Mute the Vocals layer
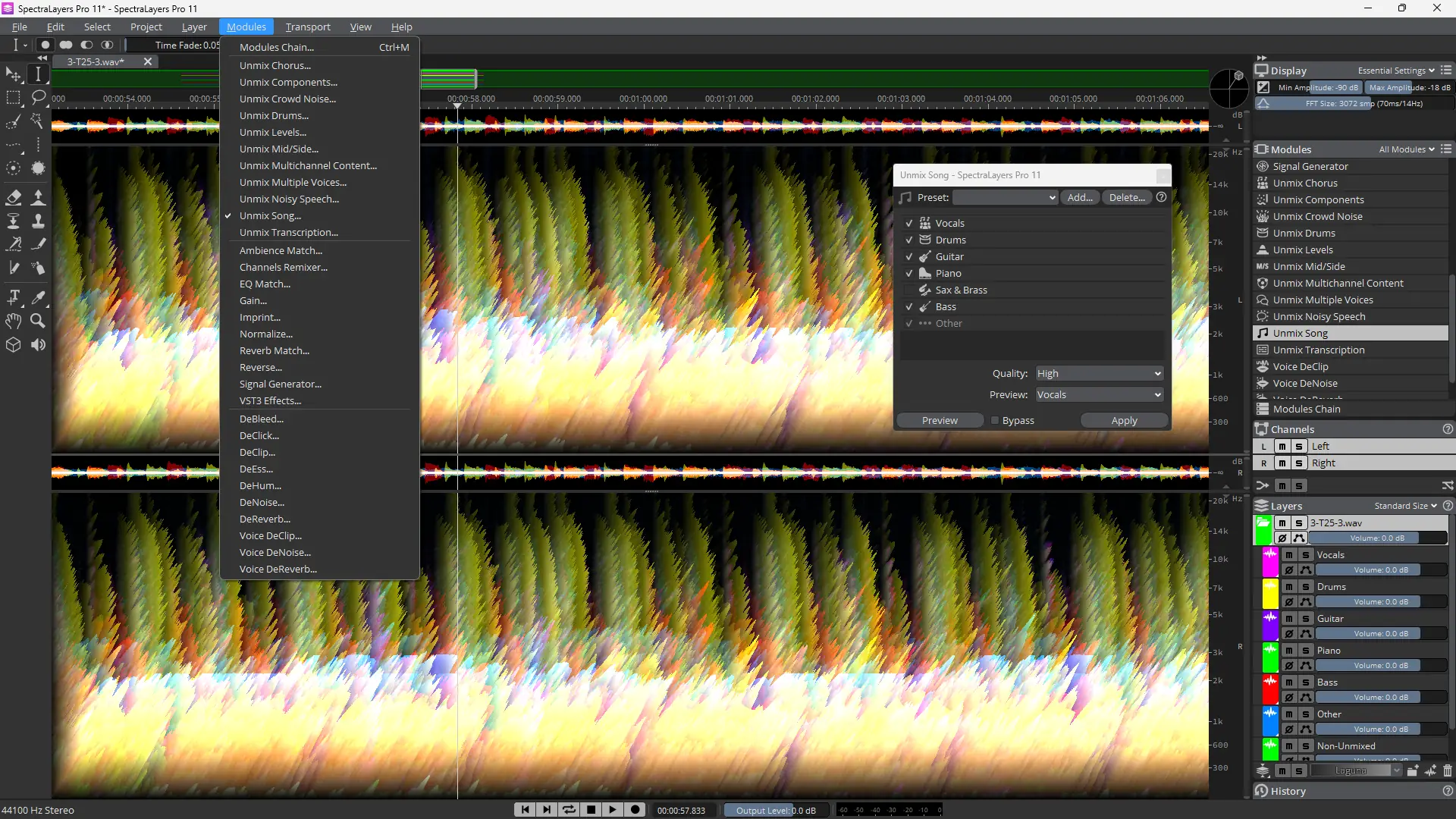 (1288, 554)
